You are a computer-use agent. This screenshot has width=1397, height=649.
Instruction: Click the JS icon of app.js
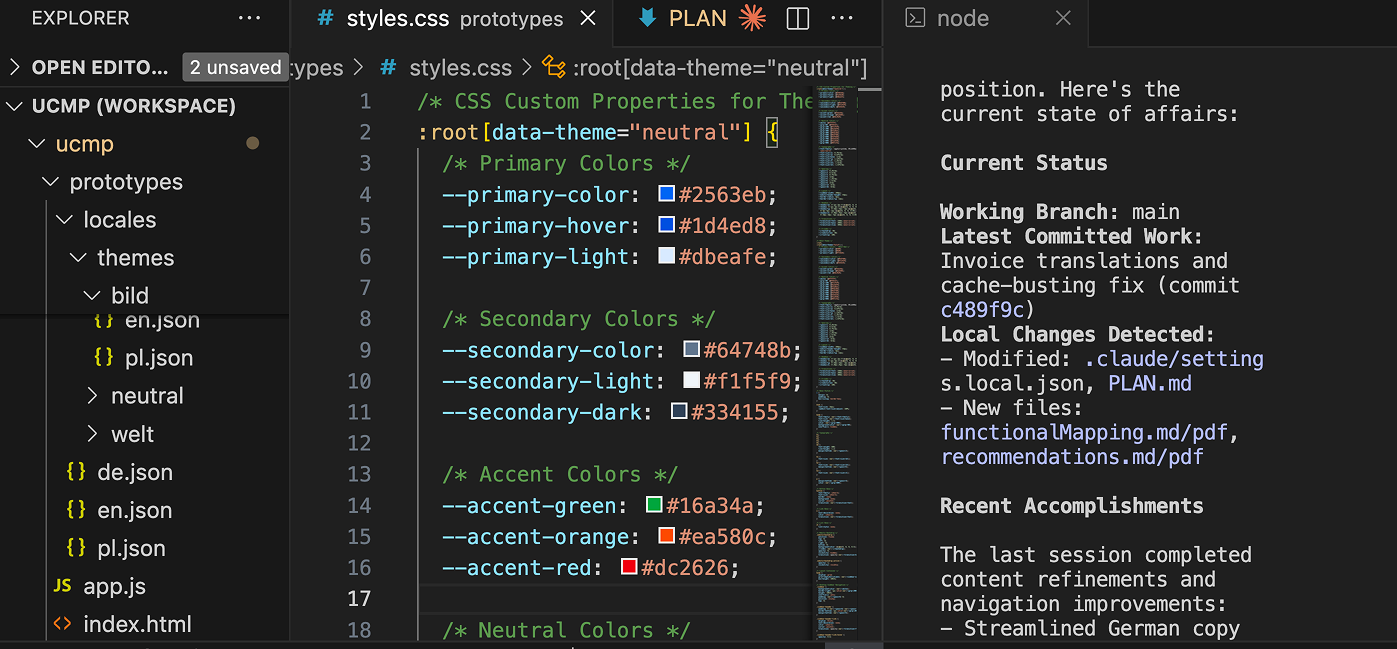[62, 586]
